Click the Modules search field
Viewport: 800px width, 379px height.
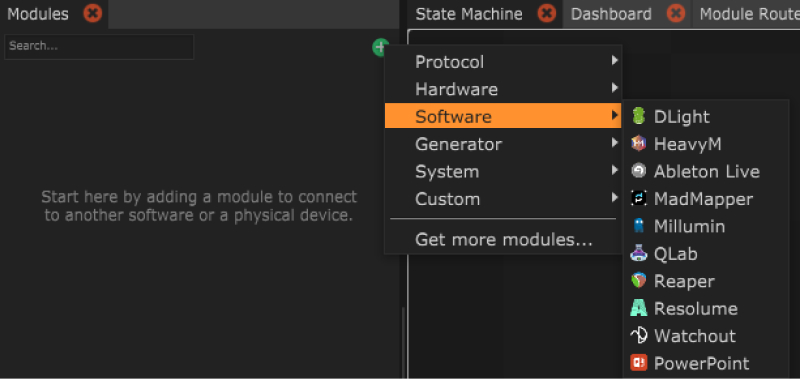99,46
